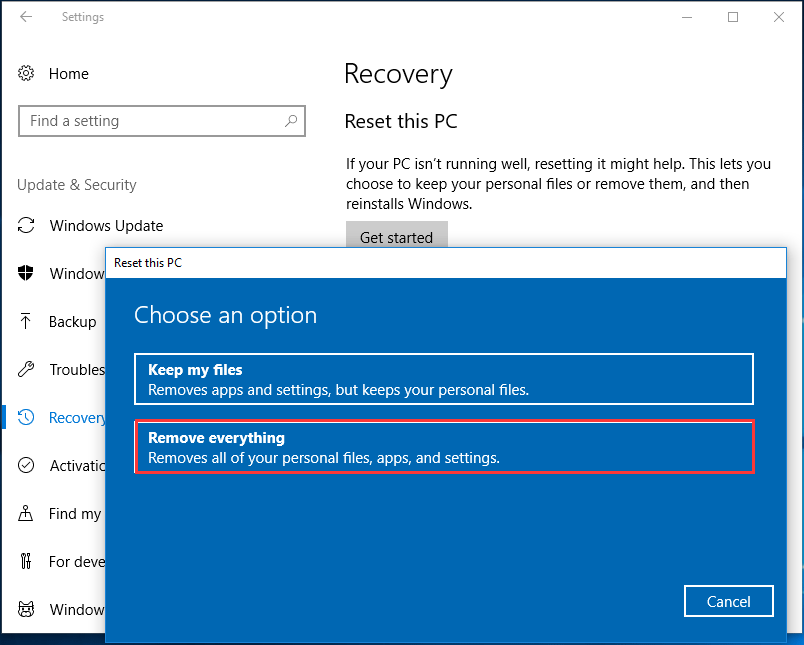Click the Choose an option heading
Viewport: 804px width, 645px height.
click(x=226, y=315)
